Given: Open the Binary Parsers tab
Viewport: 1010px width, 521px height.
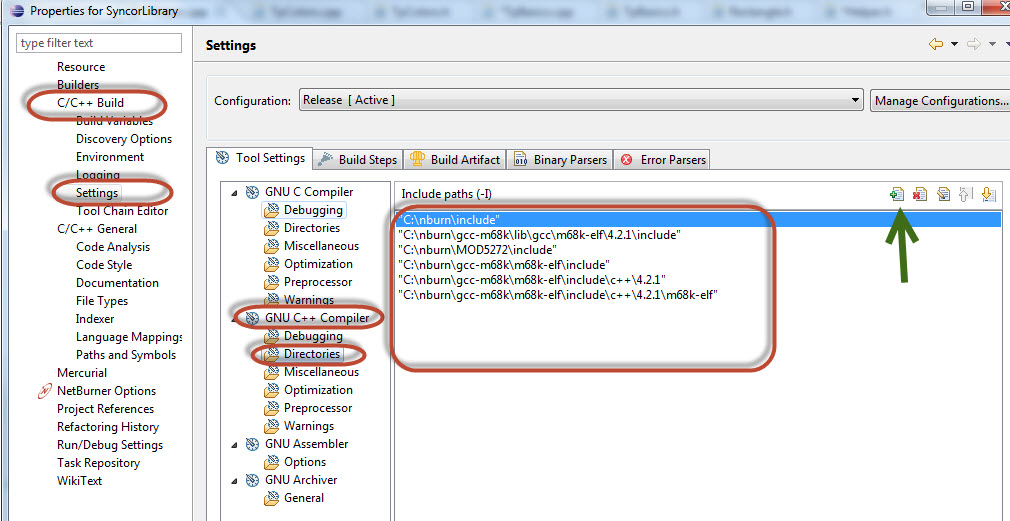Looking at the screenshot, I should tap(560, 160).
